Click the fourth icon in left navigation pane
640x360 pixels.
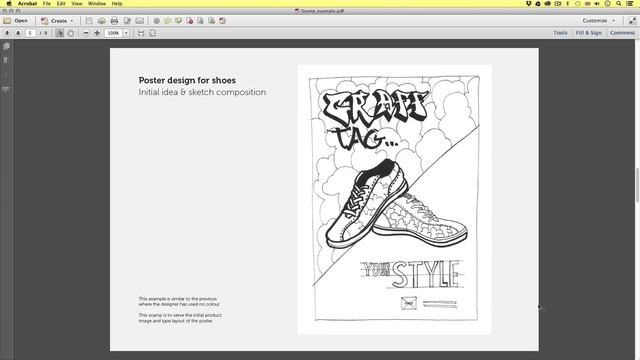click(6, 89)
